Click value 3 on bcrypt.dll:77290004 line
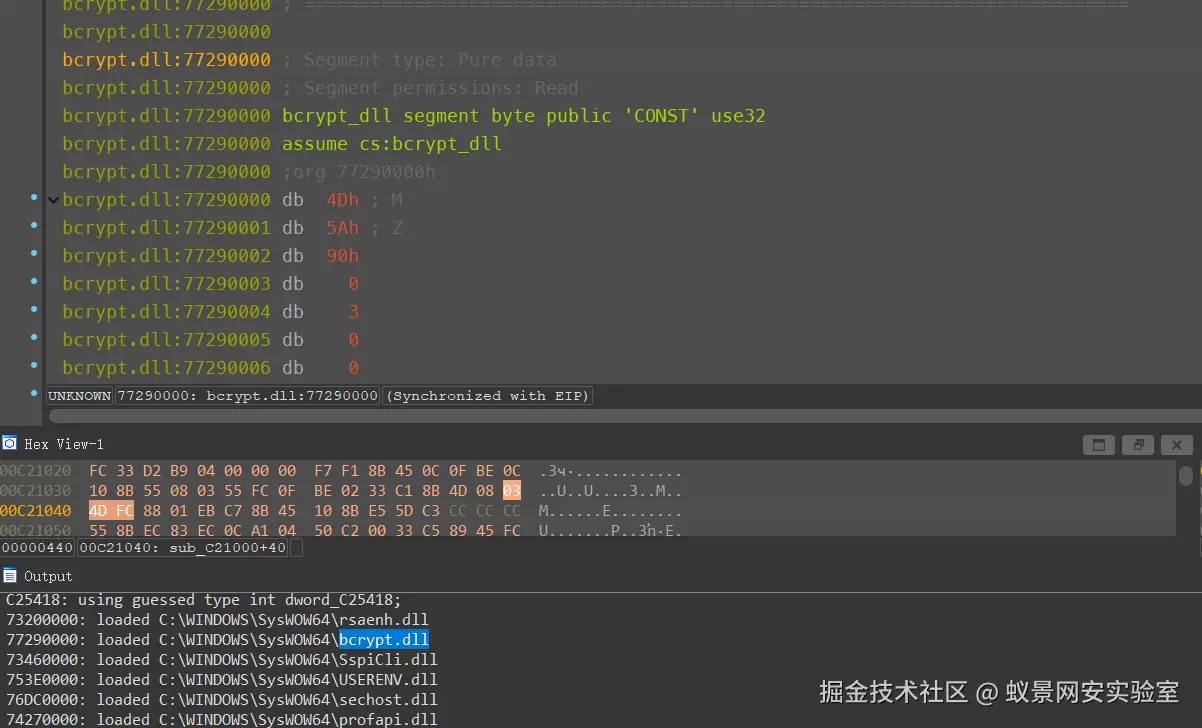1202x728 pixels. pyautogui.click(x=353, y=312)
